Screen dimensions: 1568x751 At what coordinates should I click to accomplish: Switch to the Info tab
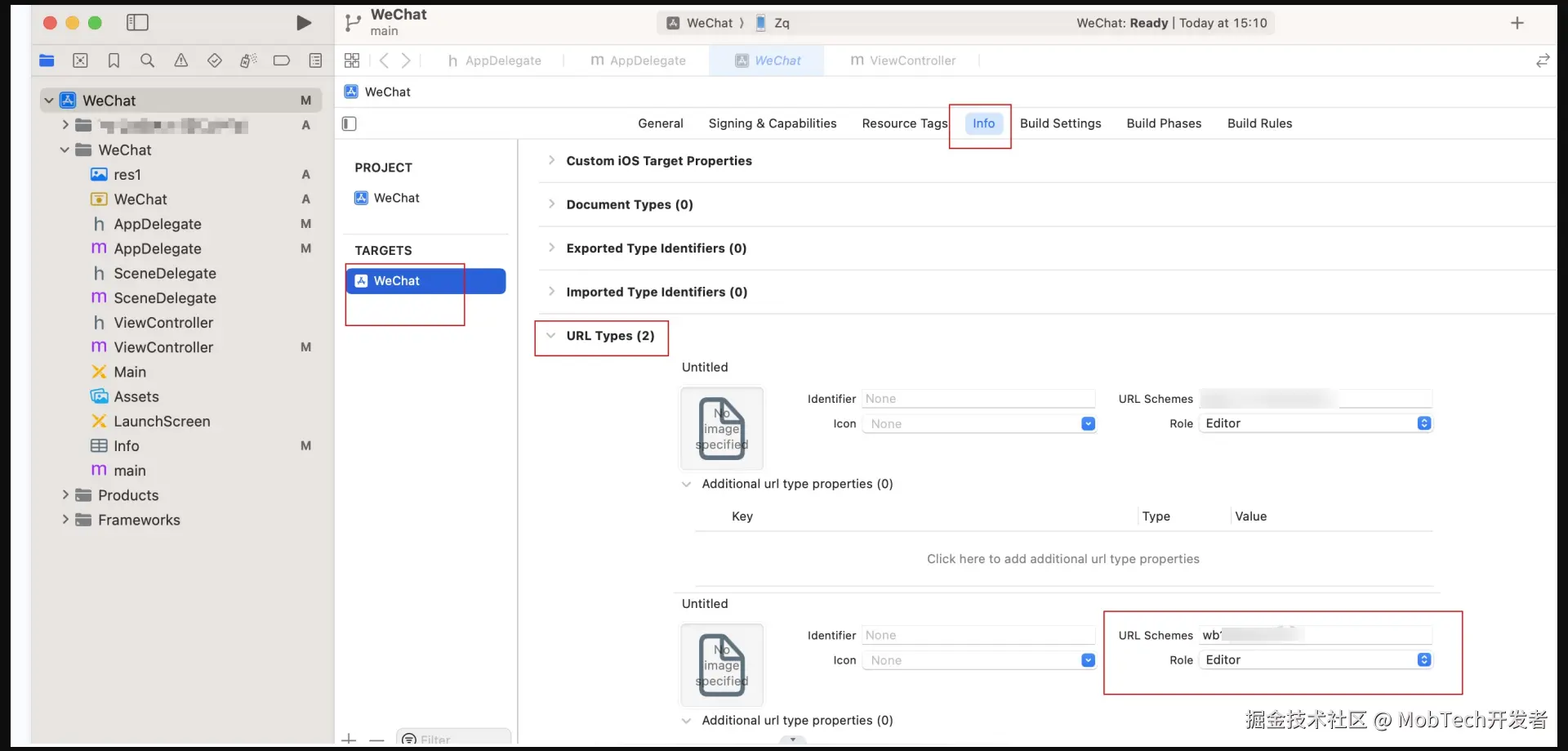point(983,123)
